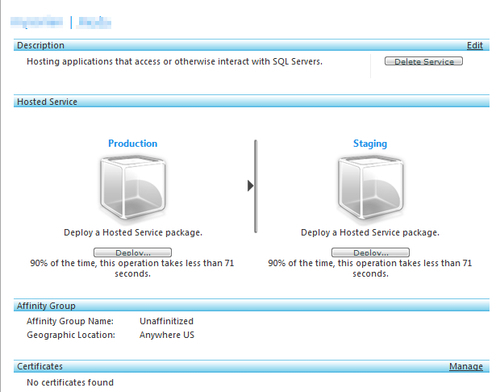This screenshot has height=392, width=500.
Task: Select the Affinity Group section header
Action: coord(251,305)
